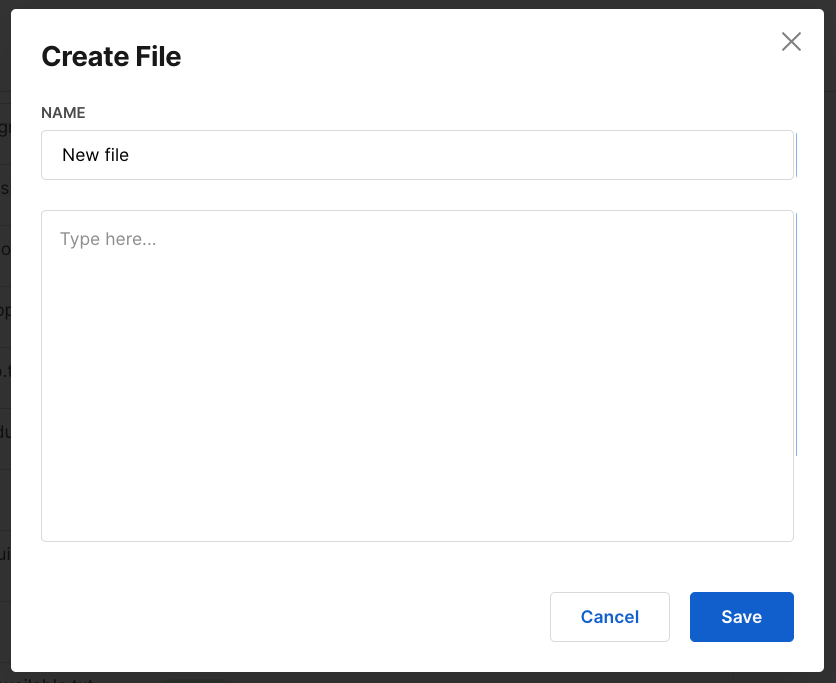The height and width of the screenshot is (683, 836).
Task: Click the word 'file' in name field
Action: 116,155
